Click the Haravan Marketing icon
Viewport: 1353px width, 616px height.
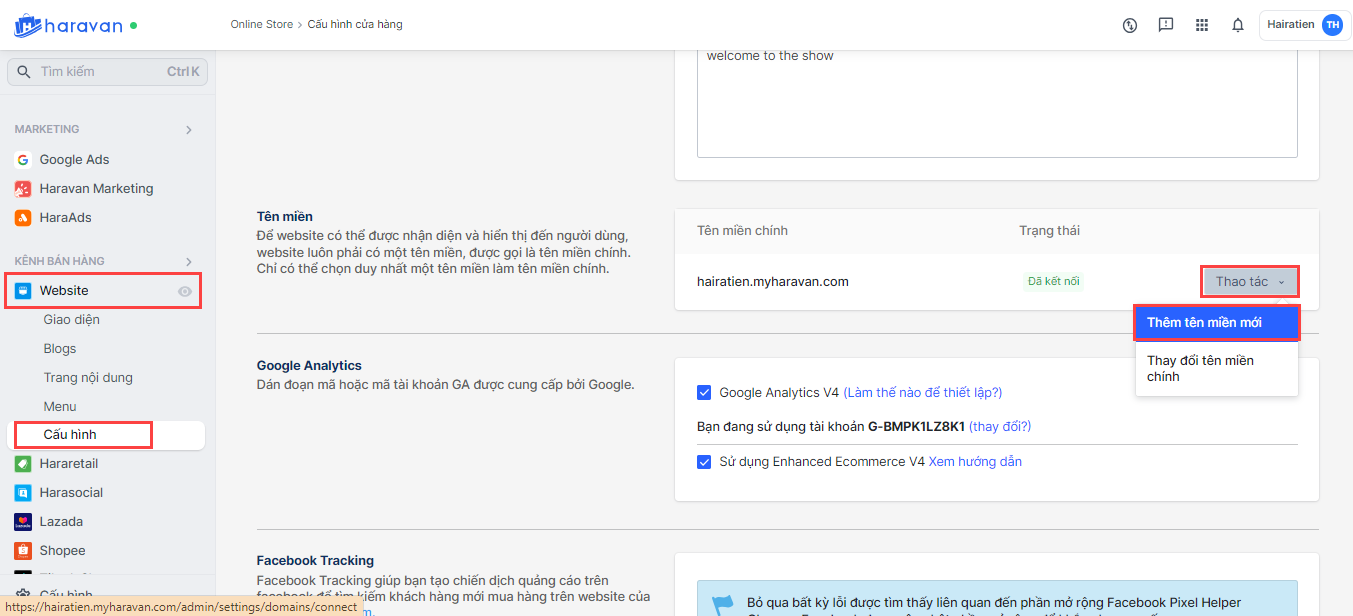(23, 189)
